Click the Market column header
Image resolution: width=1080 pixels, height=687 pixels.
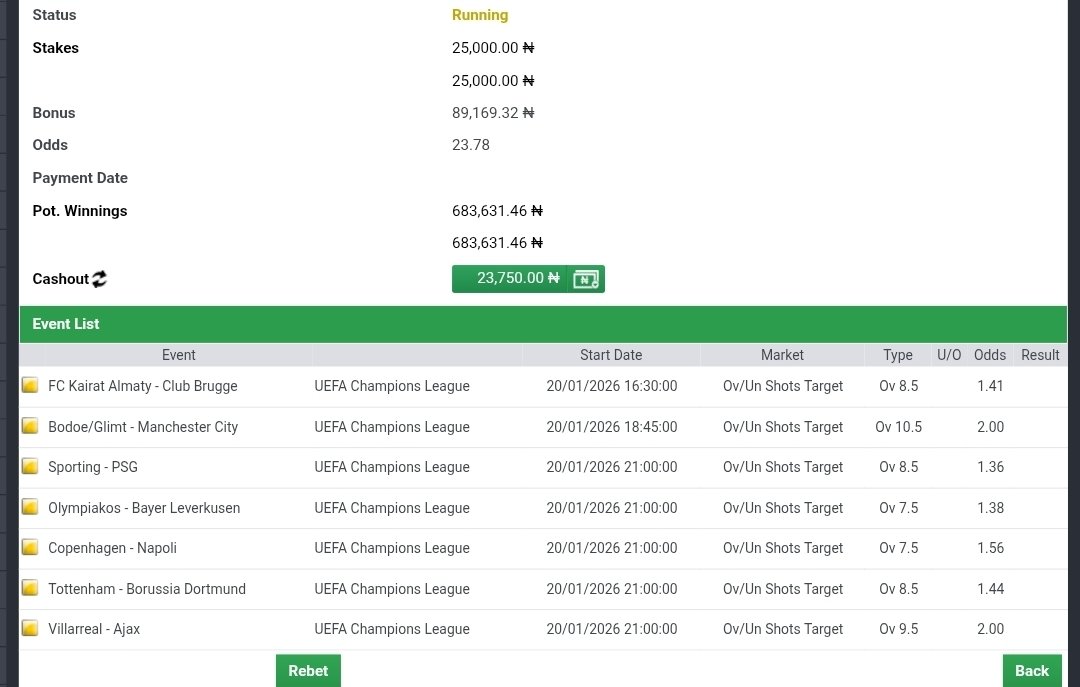click(782, 355)
